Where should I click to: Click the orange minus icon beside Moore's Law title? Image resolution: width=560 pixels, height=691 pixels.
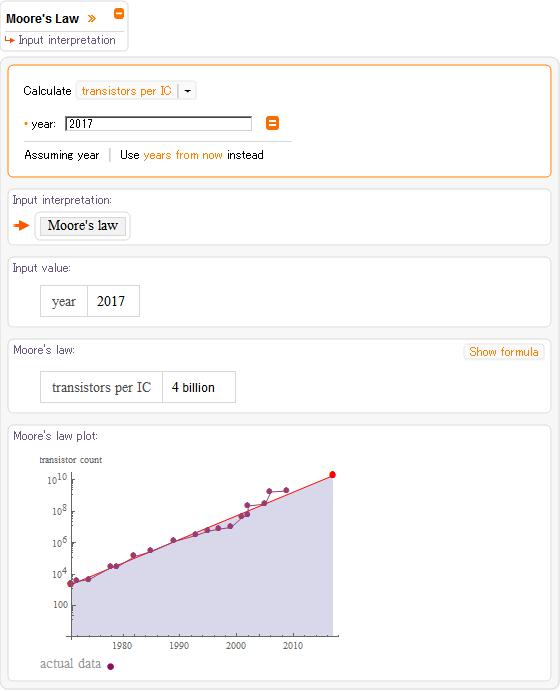click(x=119, y=14)
